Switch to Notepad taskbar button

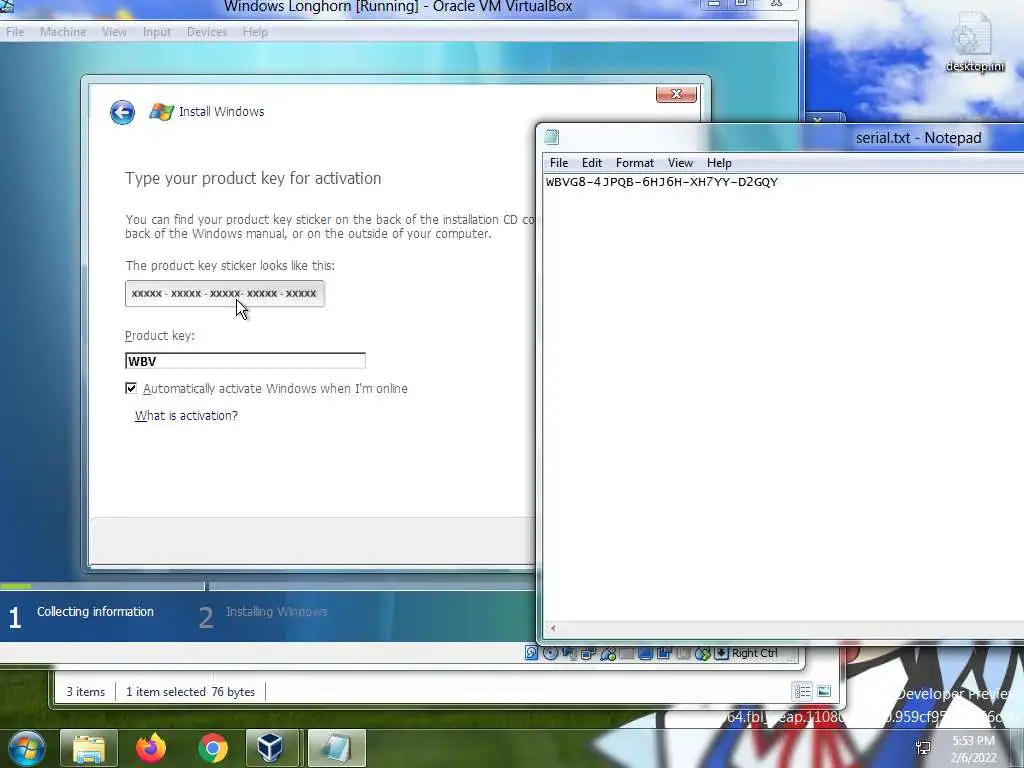(x=337, y=748)
